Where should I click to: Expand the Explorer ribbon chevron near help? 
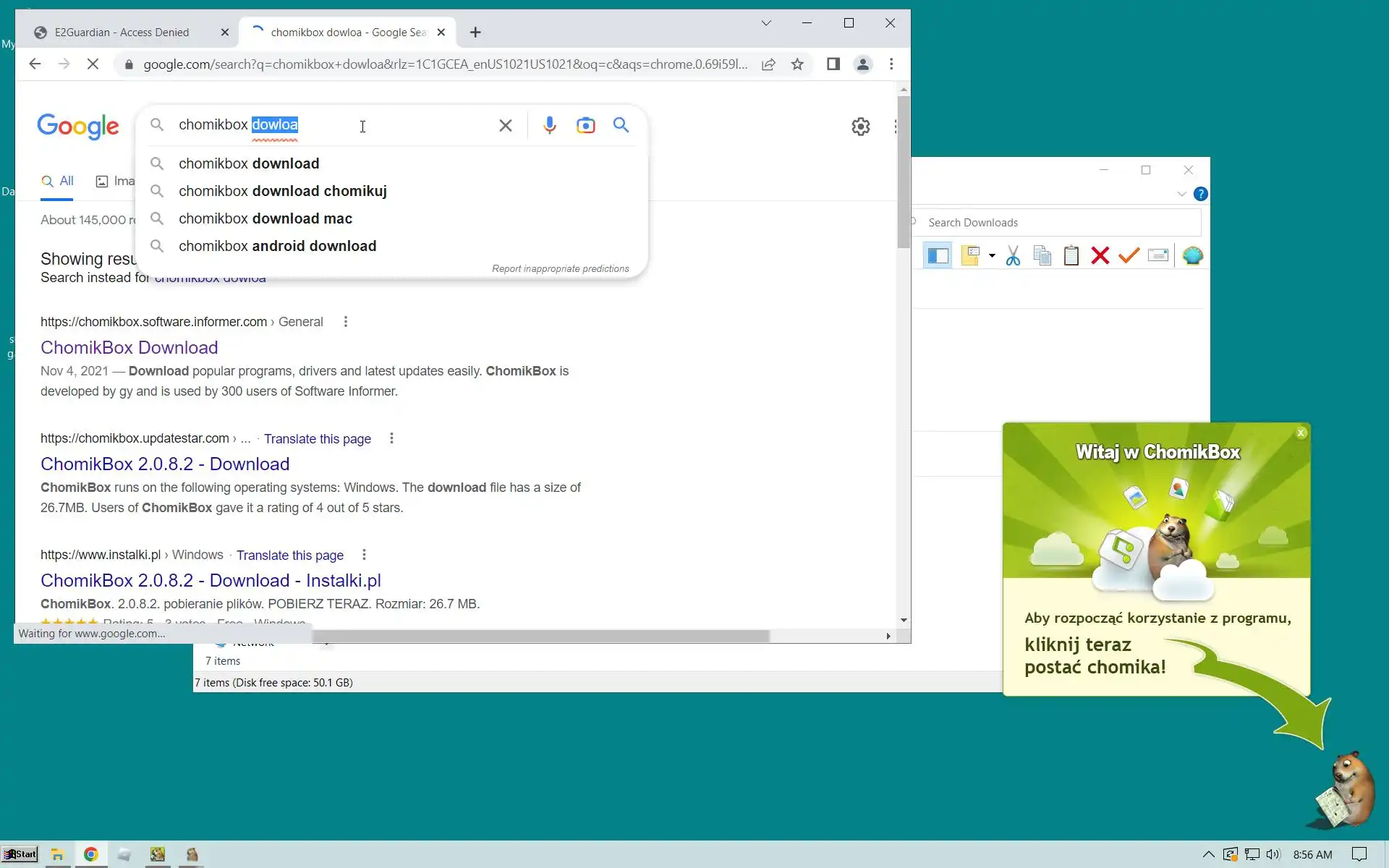1181,194
